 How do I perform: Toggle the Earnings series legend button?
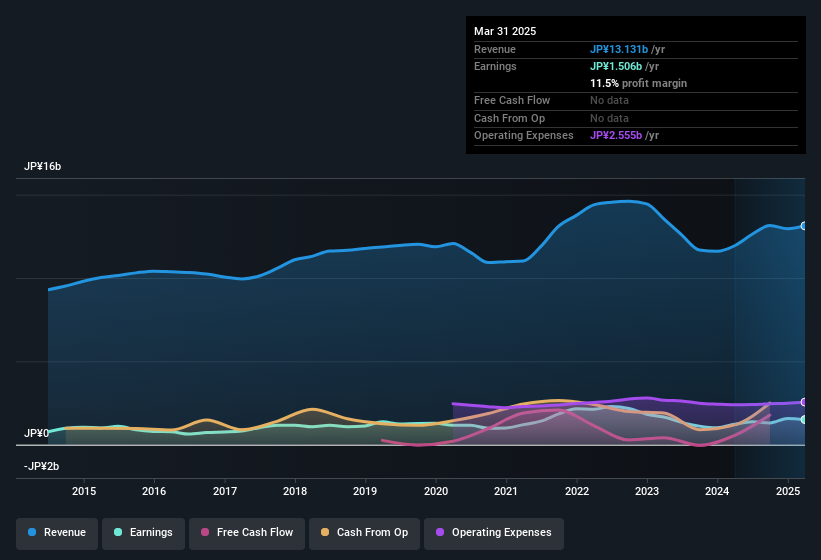point(143,533)
